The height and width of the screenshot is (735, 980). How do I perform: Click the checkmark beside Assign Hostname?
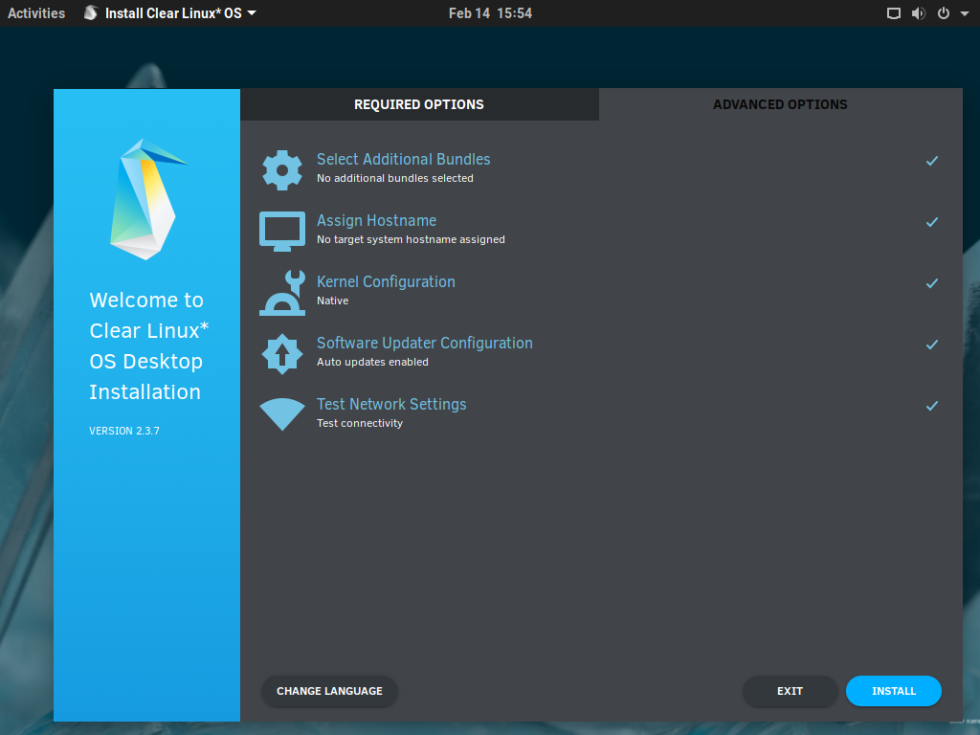[932, 222]
